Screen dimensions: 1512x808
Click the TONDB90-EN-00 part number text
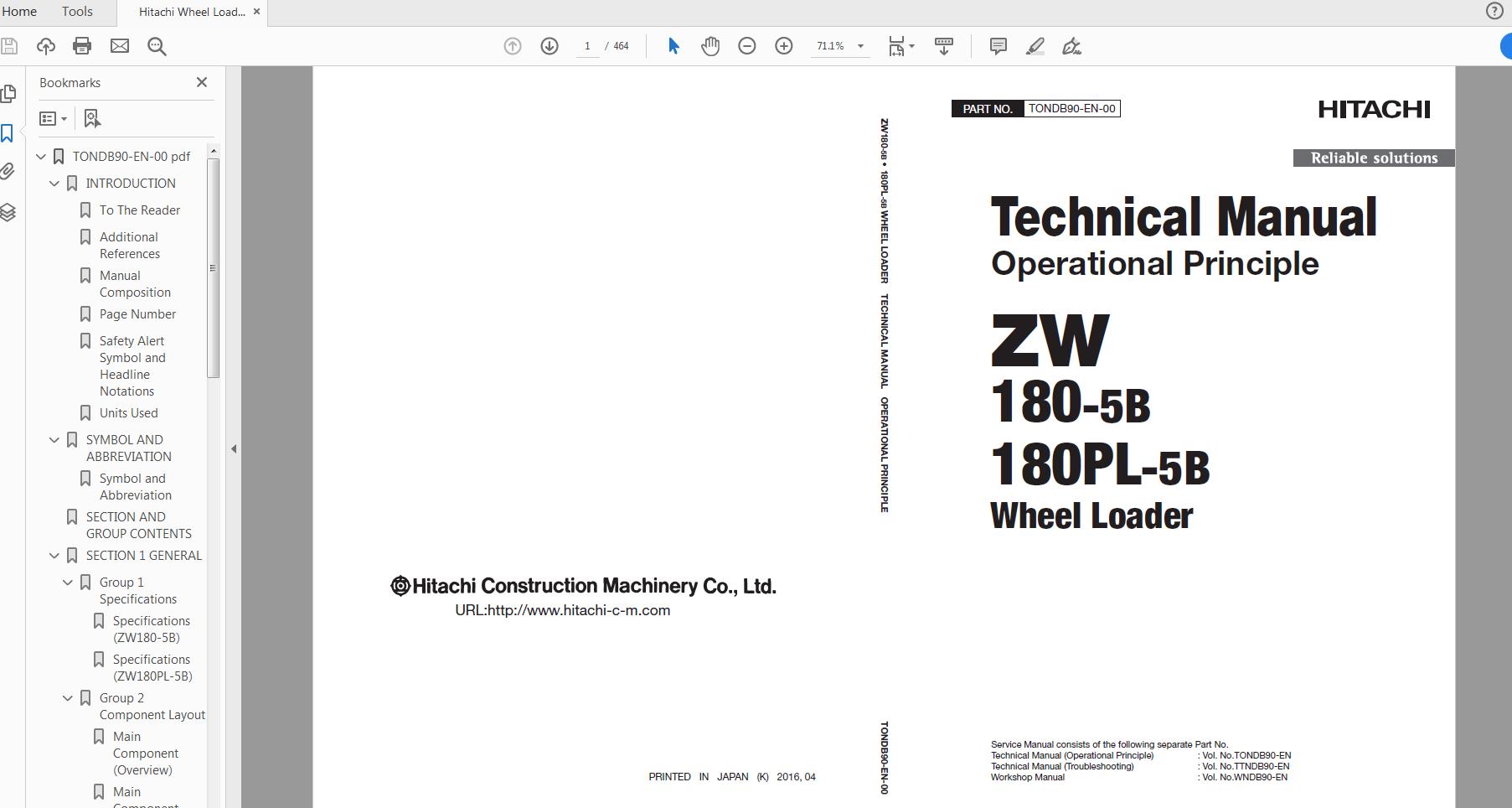coord(1071,108)
